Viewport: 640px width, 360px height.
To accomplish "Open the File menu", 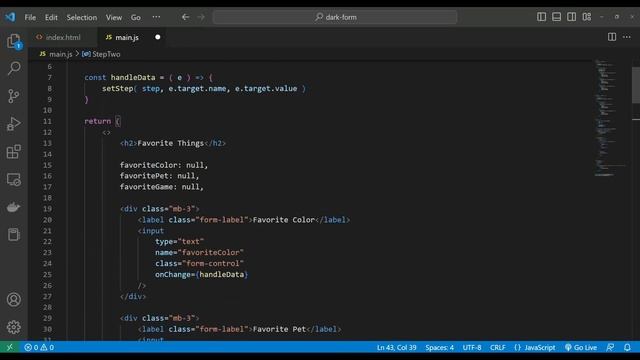I will (x=30, y=17).
